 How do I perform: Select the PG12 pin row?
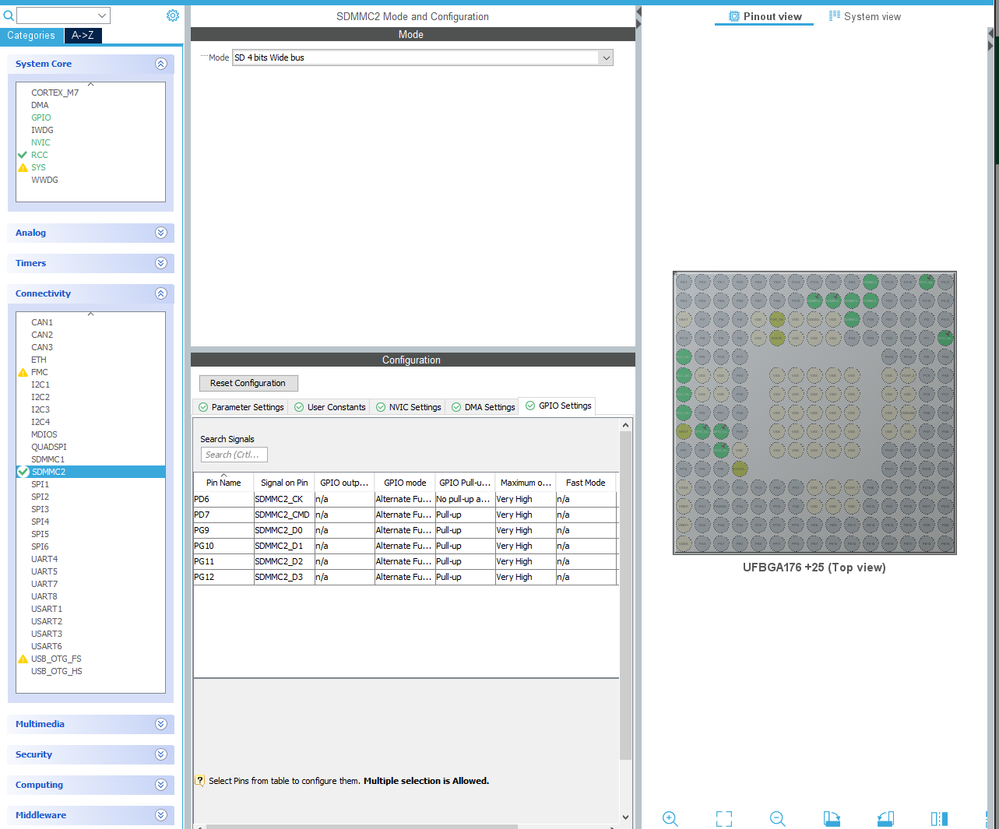pyautogui.click(x=405, y=577)
